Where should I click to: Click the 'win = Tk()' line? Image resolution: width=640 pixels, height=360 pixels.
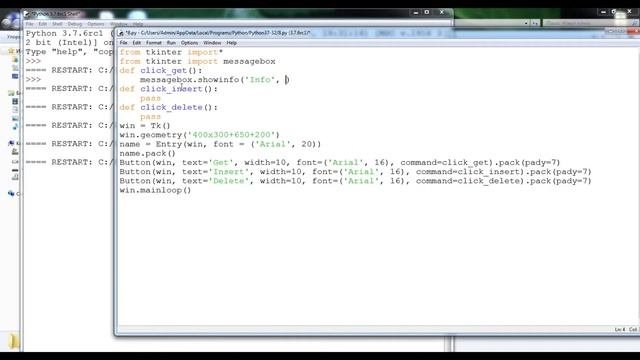tap(145, 126)
